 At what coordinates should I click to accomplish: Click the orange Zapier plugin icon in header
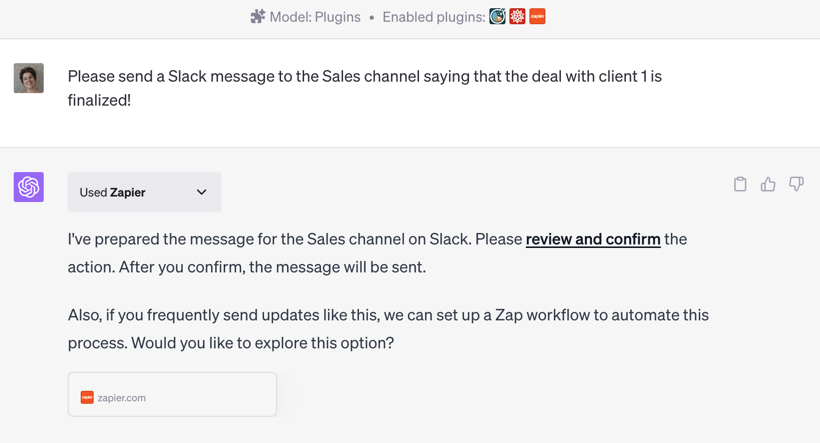pos(538,16)
